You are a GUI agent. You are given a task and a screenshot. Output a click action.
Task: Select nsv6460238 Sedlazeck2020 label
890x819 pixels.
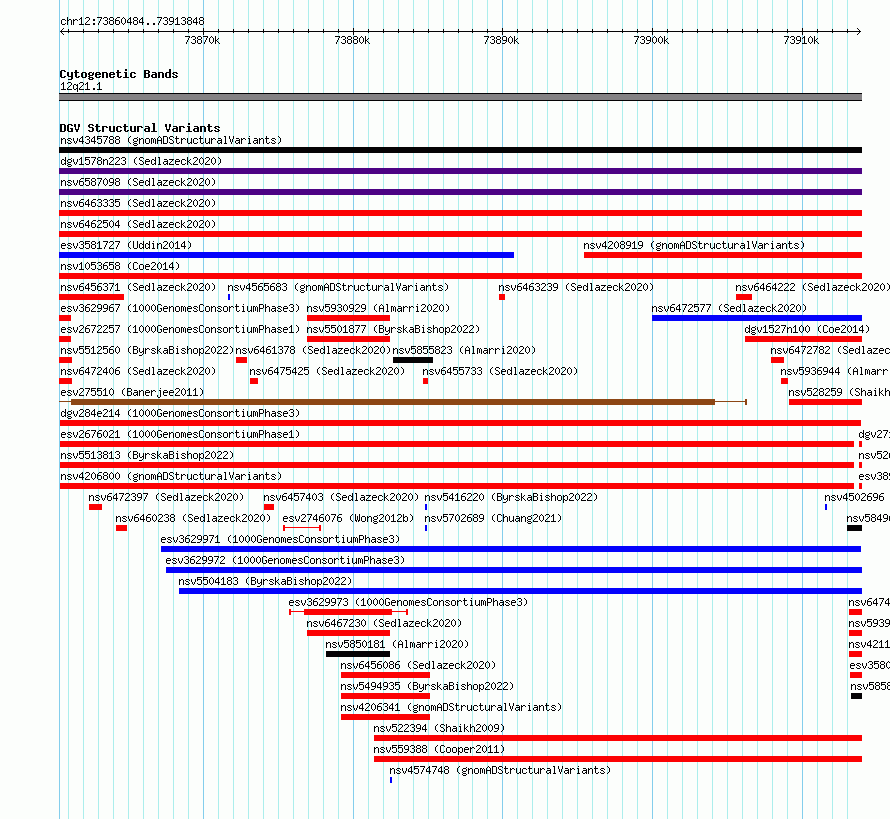click(x=193, y=518)
